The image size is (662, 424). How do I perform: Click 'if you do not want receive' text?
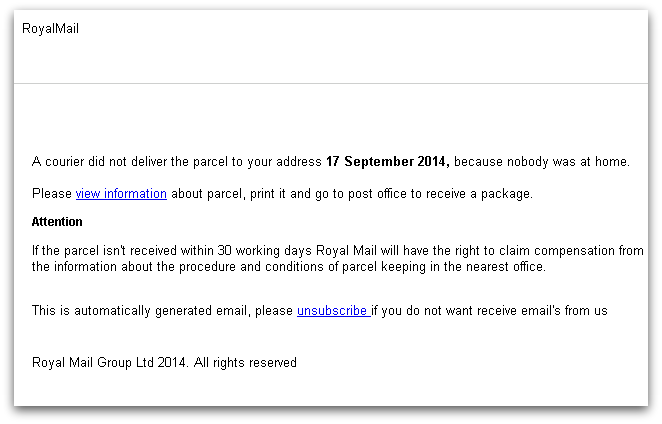(x=444, y=311)
